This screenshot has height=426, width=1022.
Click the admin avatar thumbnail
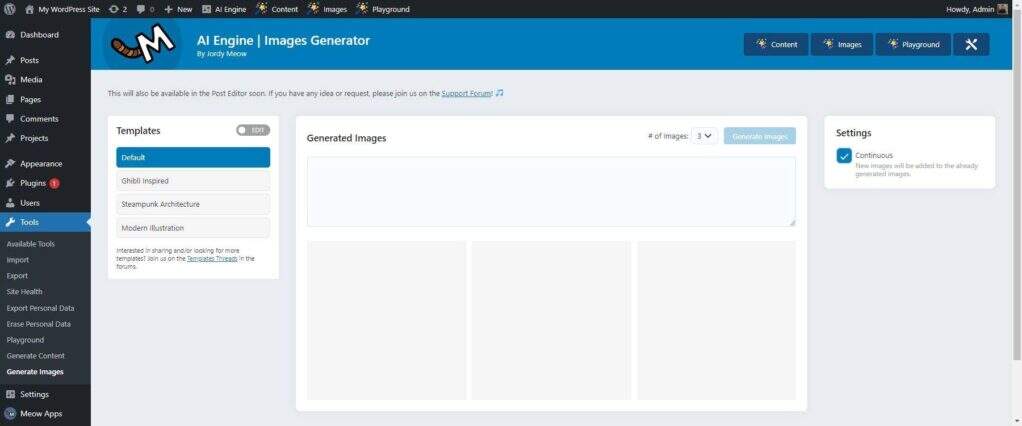[x=1002, y=9]
